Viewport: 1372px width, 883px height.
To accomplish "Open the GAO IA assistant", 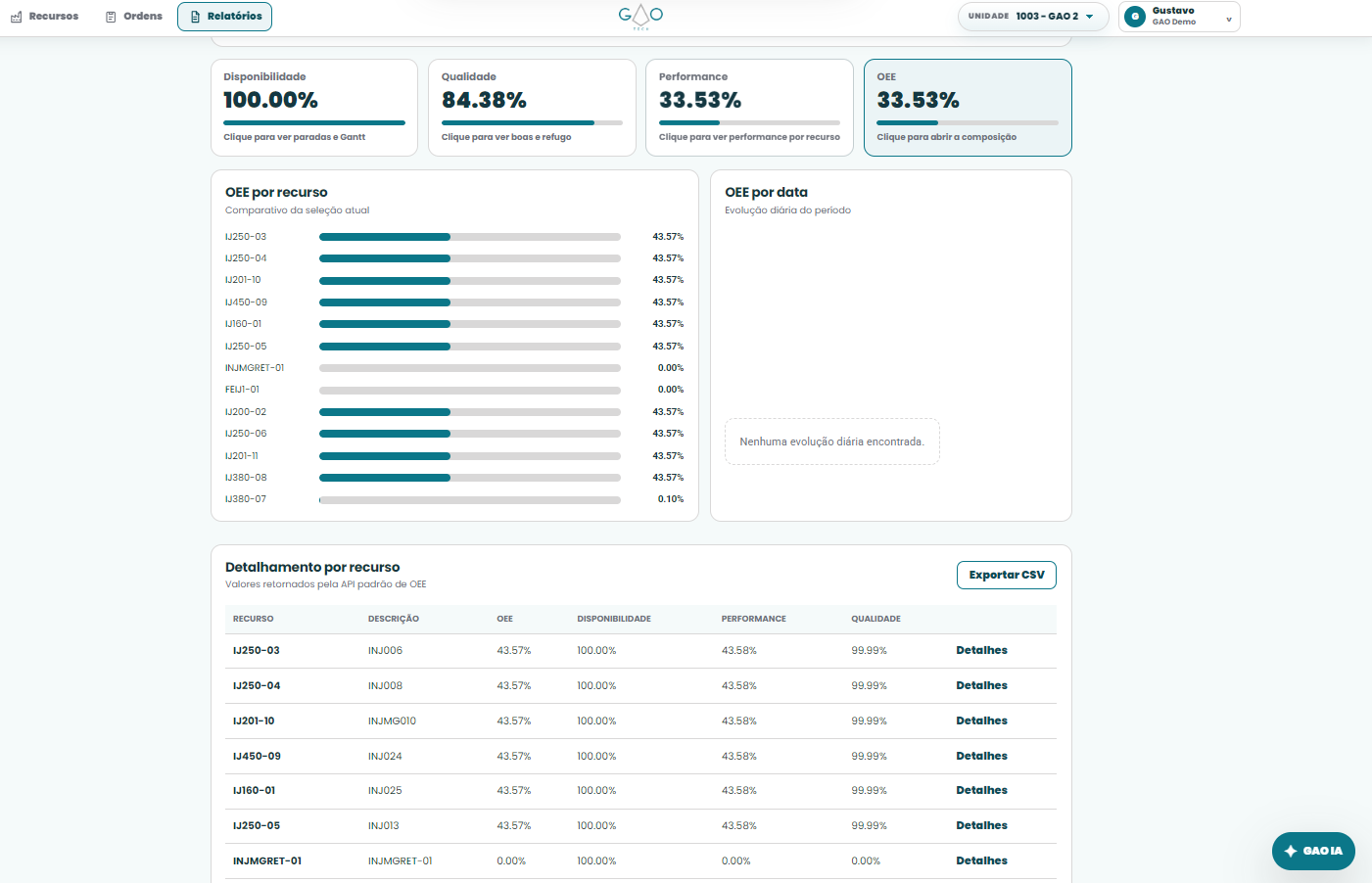I will pos(1313,851).
